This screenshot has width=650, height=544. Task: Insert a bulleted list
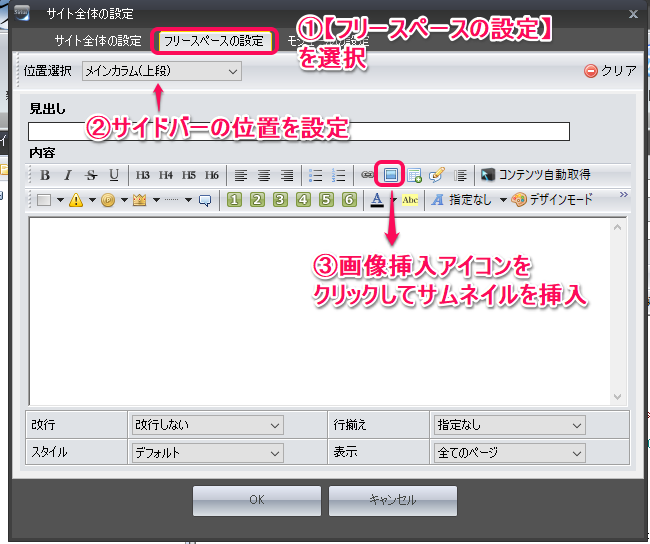(x=316, y=175)
